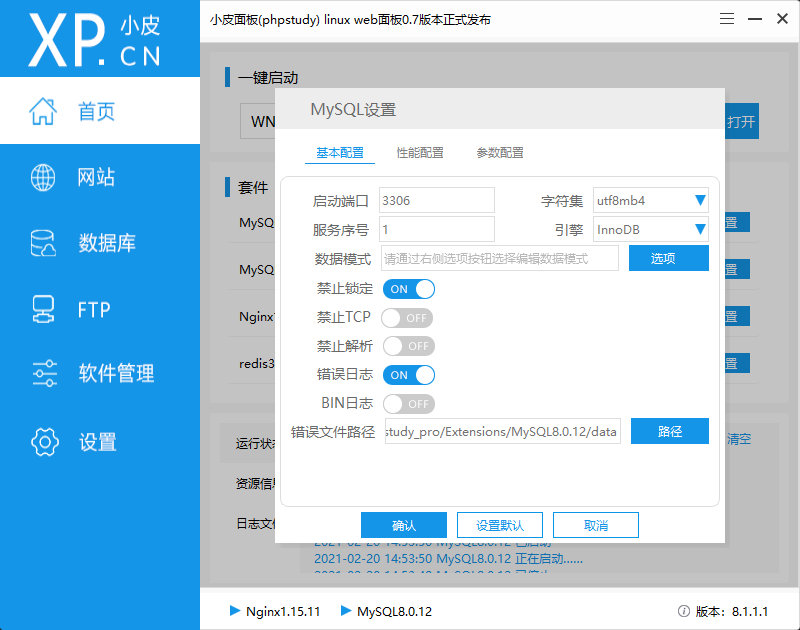Click the 服务序号 input field

437,229
